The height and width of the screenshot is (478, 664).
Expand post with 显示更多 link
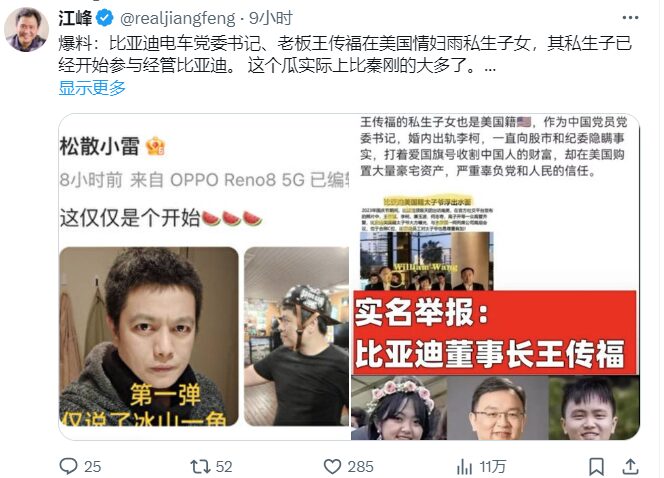[x=92, y=88]
